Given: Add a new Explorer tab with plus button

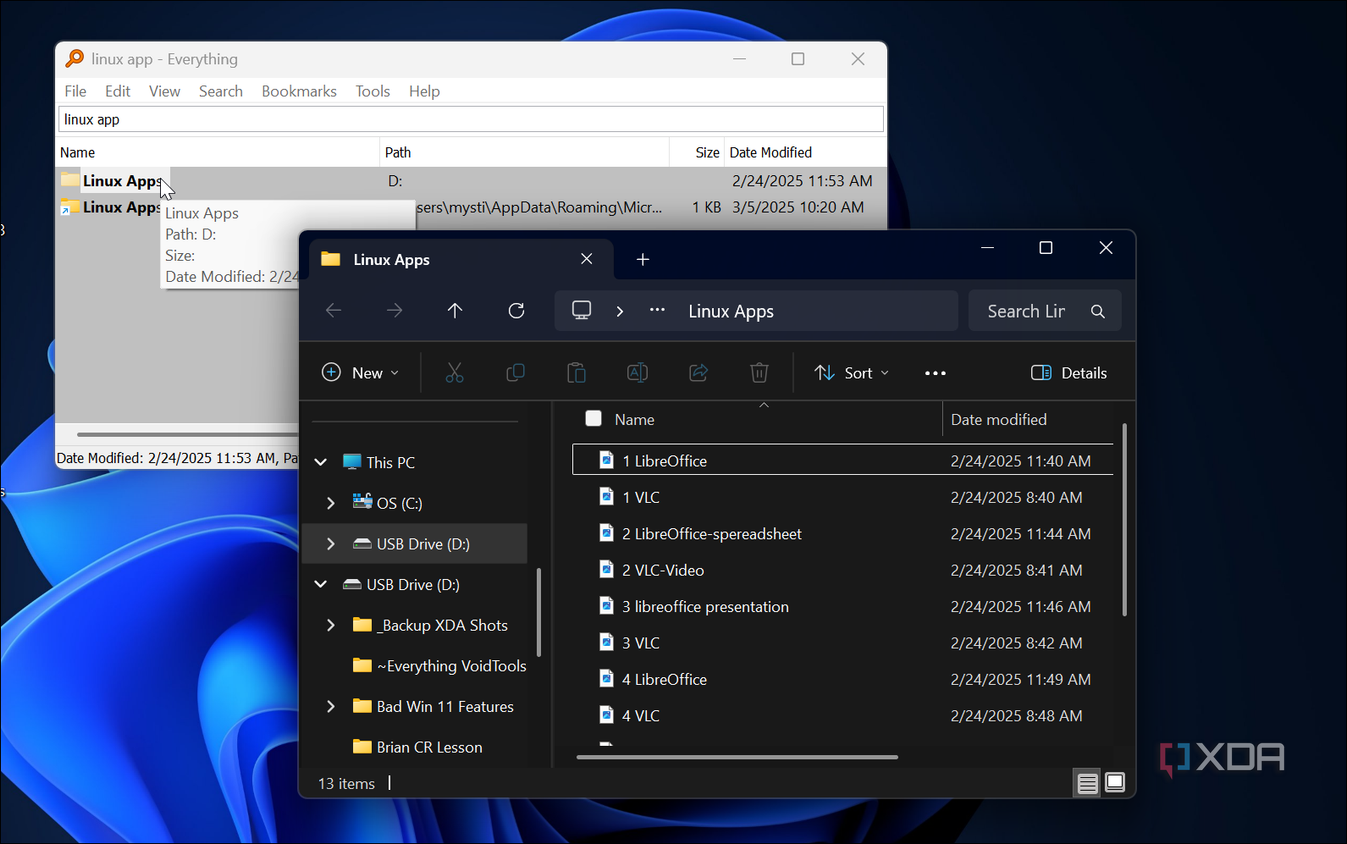Looking at the screenshot, I should point(643,259).
